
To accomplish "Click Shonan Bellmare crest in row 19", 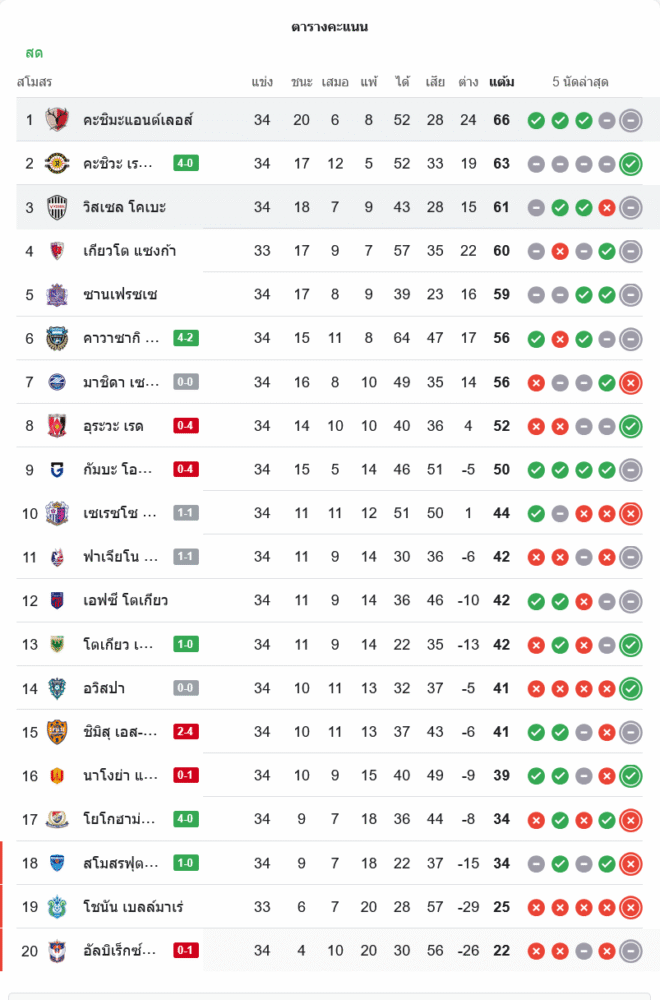I will pos(57,907).
